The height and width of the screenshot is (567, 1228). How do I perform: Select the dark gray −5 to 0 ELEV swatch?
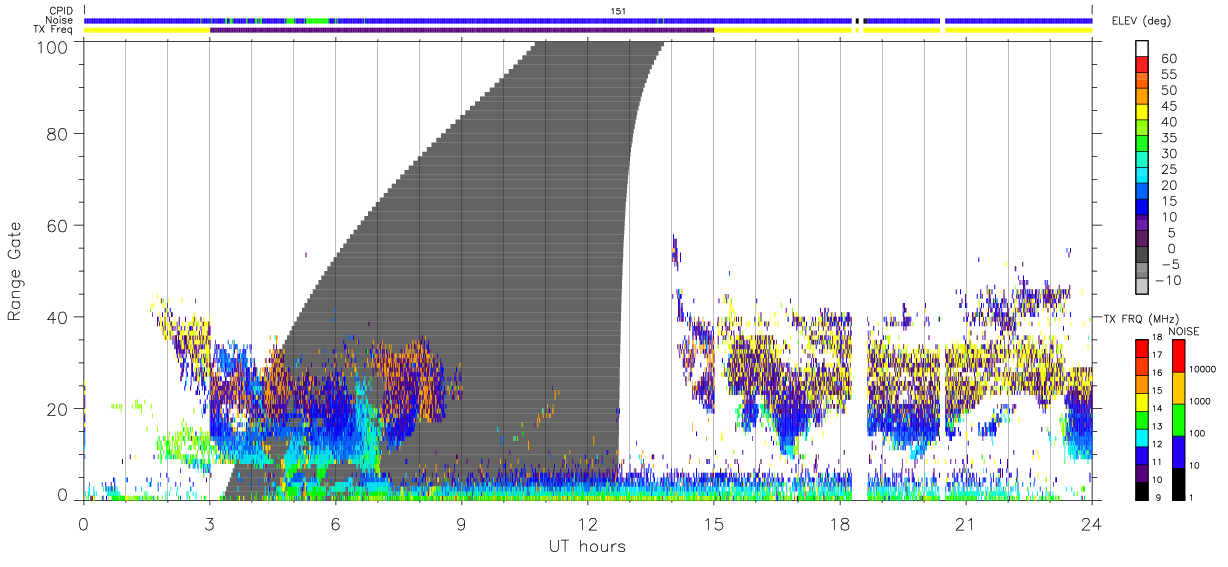(1143, 256)
